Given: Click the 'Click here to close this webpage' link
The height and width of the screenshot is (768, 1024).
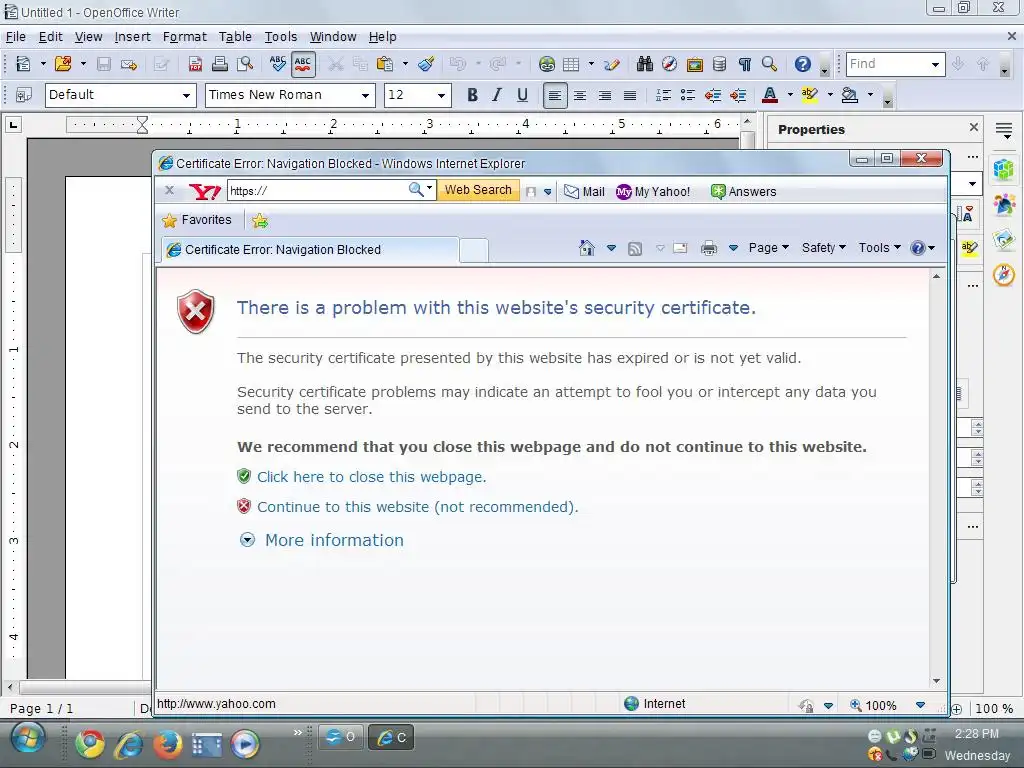Looking at the screenshot, I should click(x=372, y=477).
